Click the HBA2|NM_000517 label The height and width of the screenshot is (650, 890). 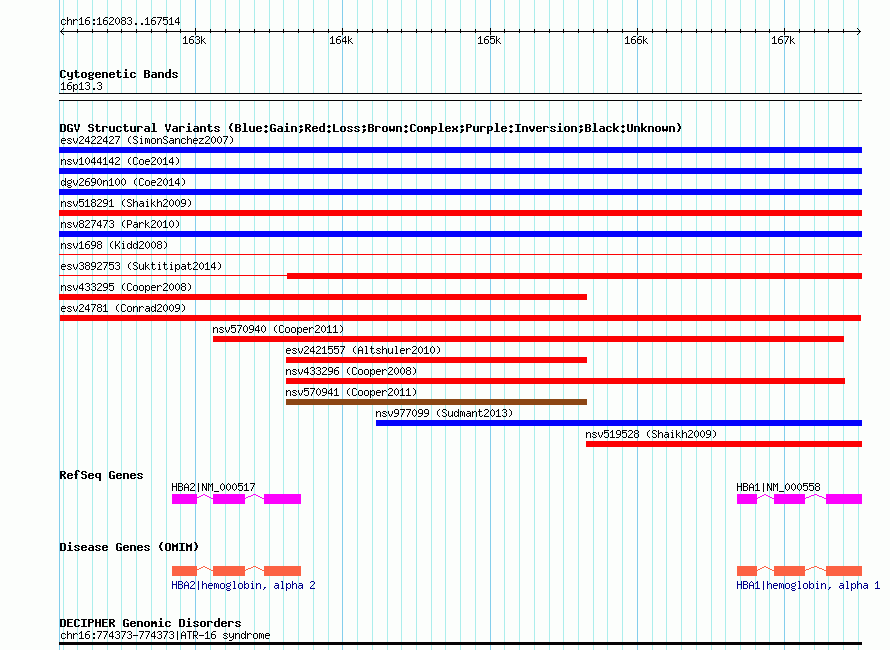tap(213, 487)
